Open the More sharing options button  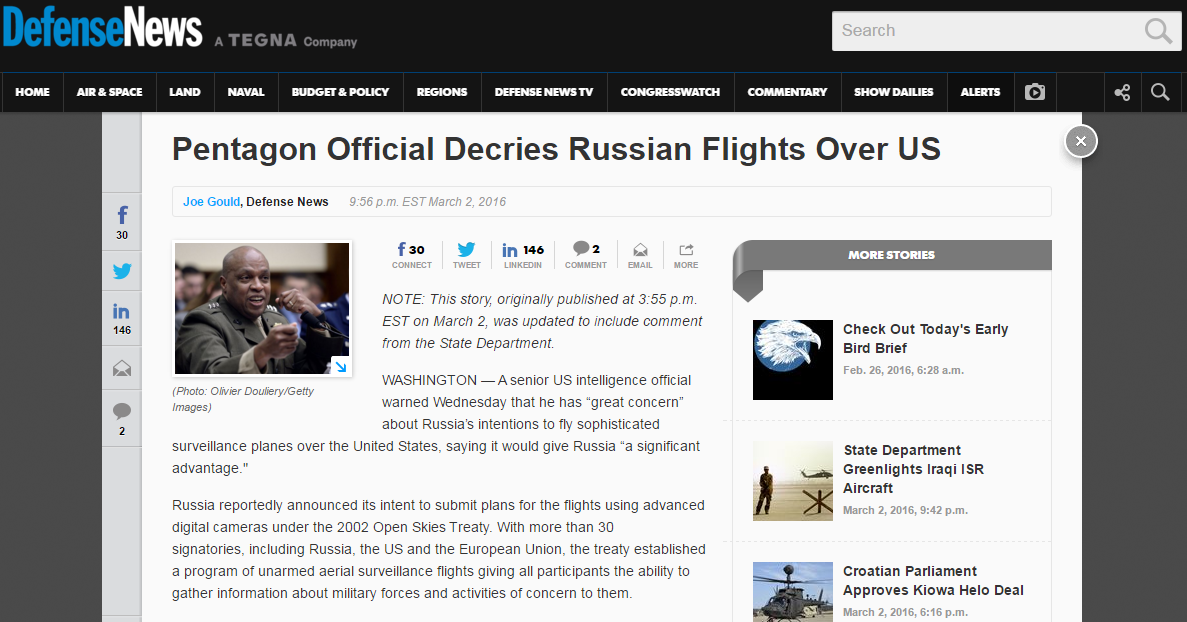click(686, 255)
